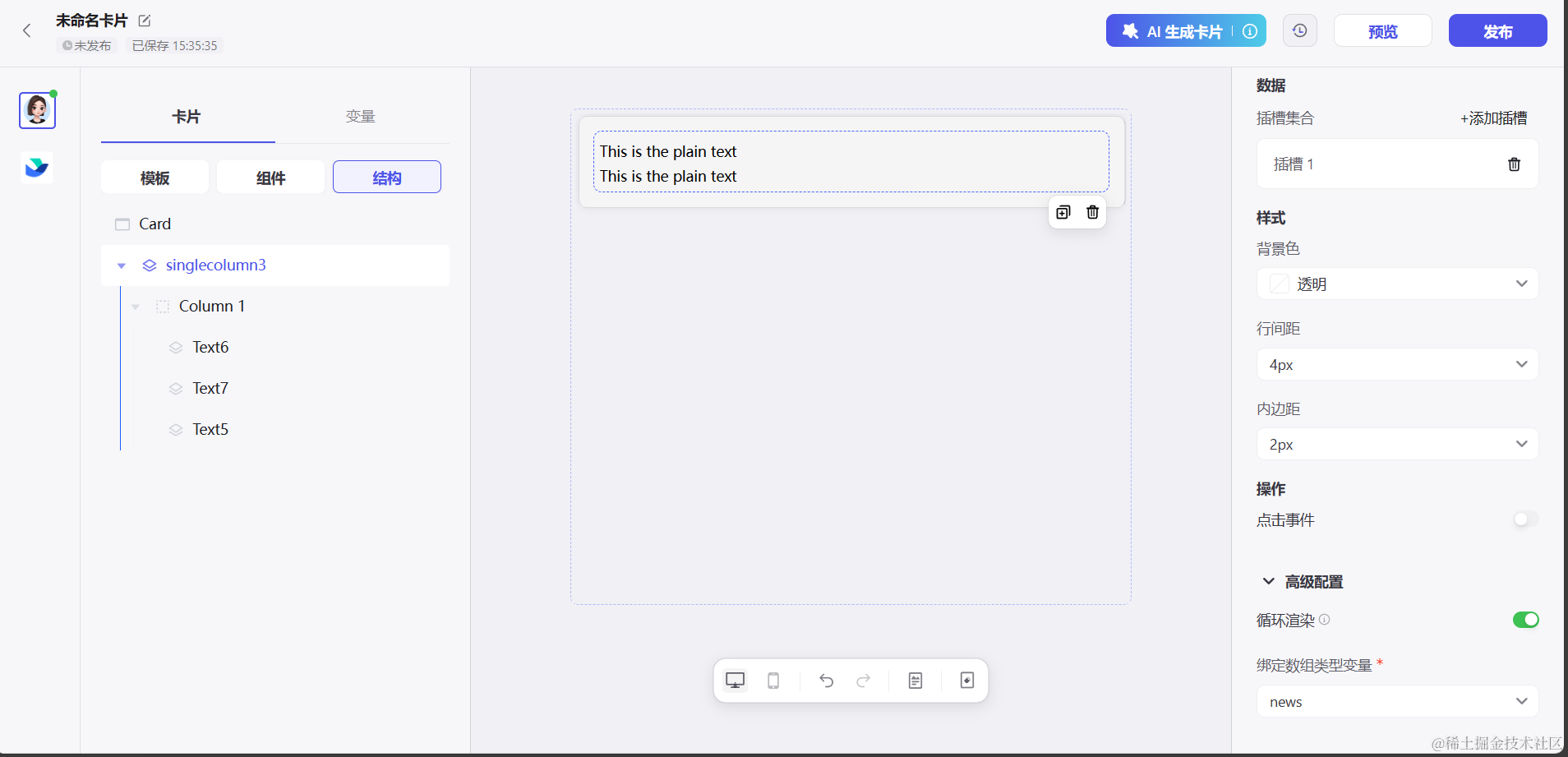Click the Column 1 dotted box icon
Viewport: 1568px width, 757px height.
pyautogui.click(x=163, y=307)
